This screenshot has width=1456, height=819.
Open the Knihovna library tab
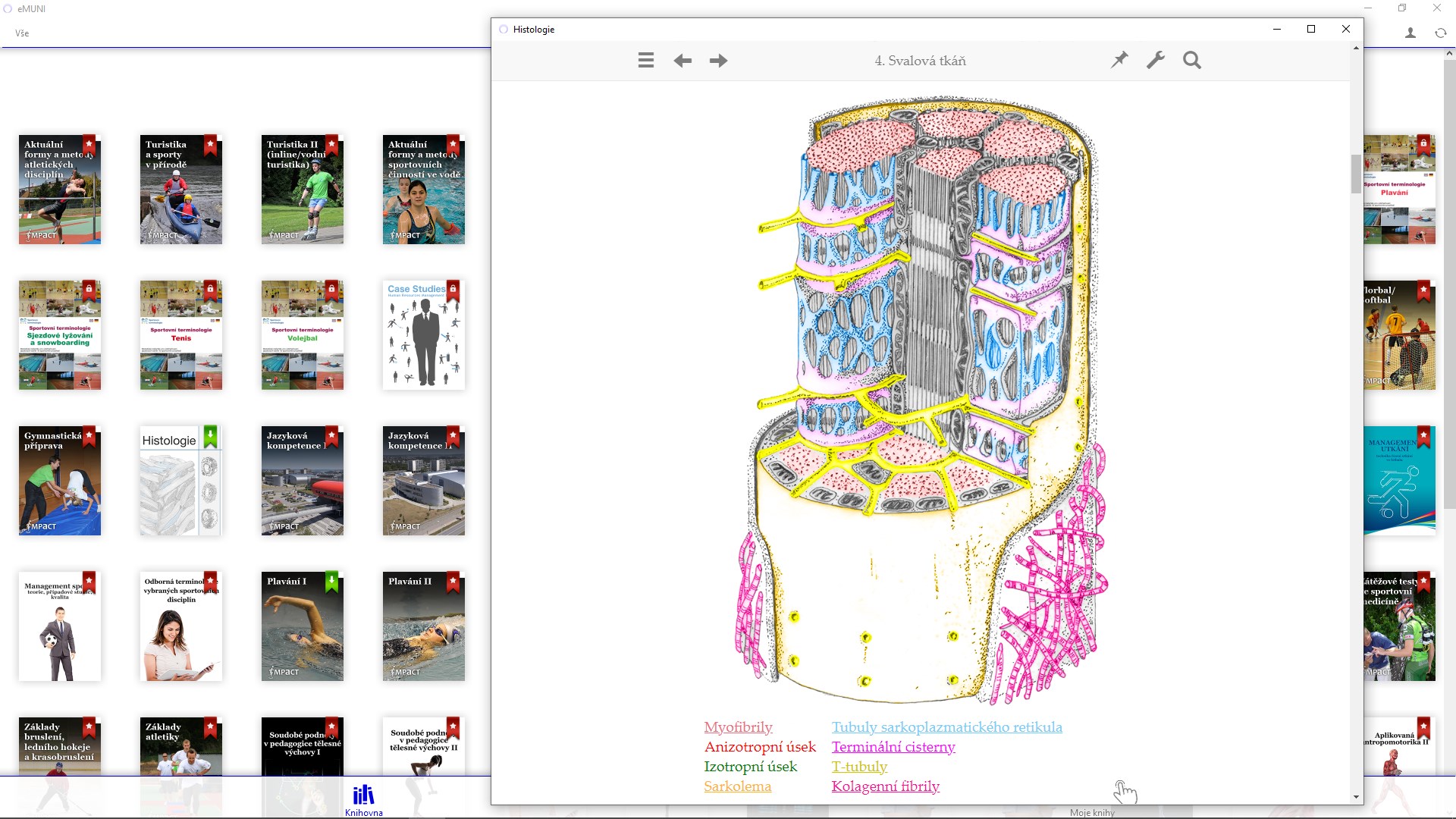363,800
